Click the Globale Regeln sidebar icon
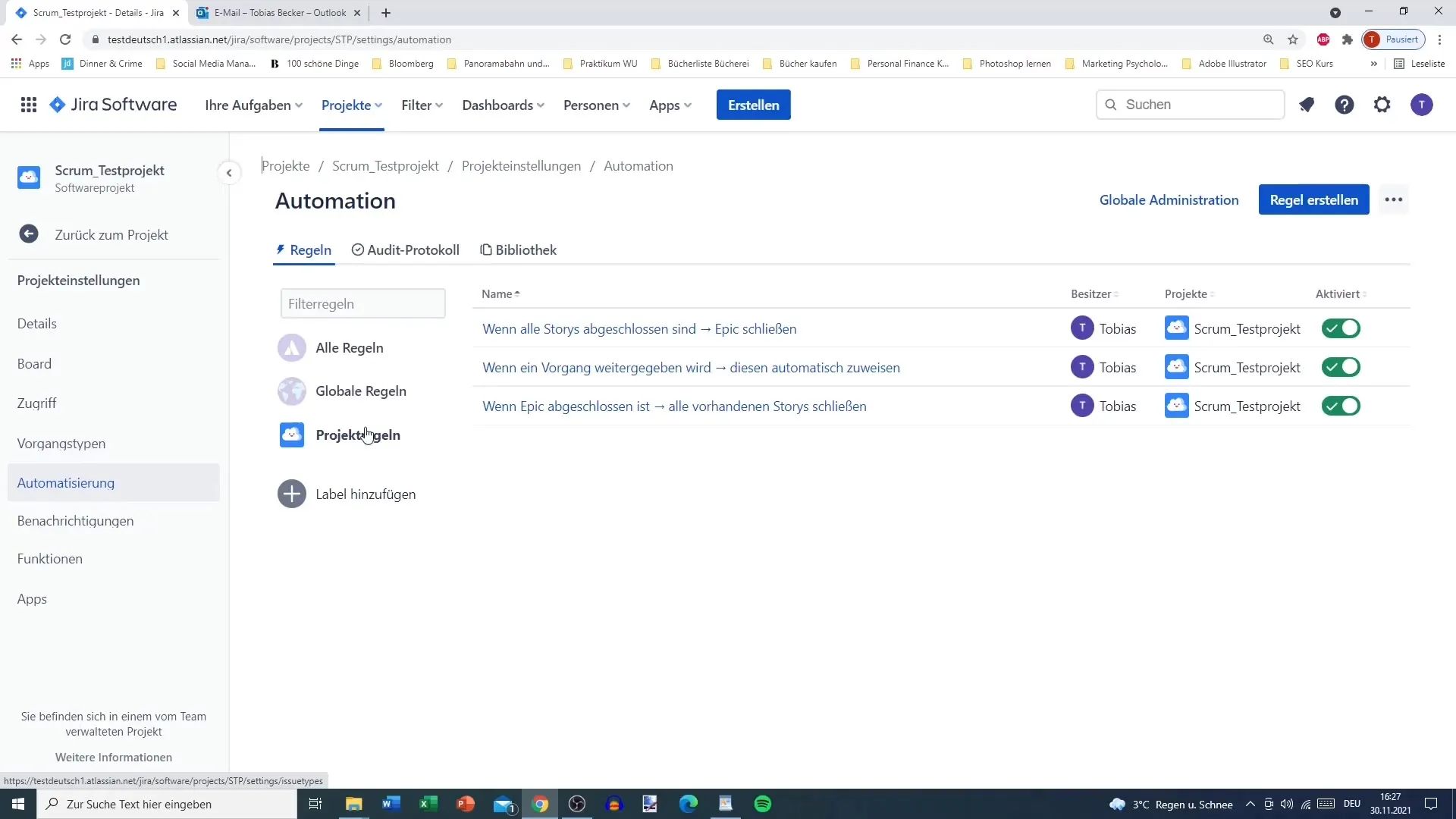The image size is (1456, 819). pyautogui.click(x=292, y=391)
